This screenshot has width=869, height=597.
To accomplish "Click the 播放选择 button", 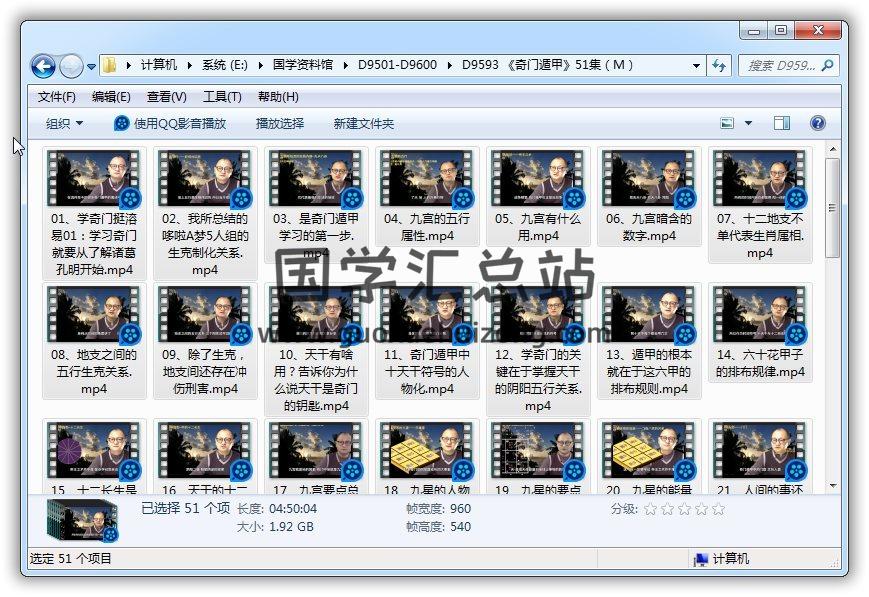I will pos(280,123).
